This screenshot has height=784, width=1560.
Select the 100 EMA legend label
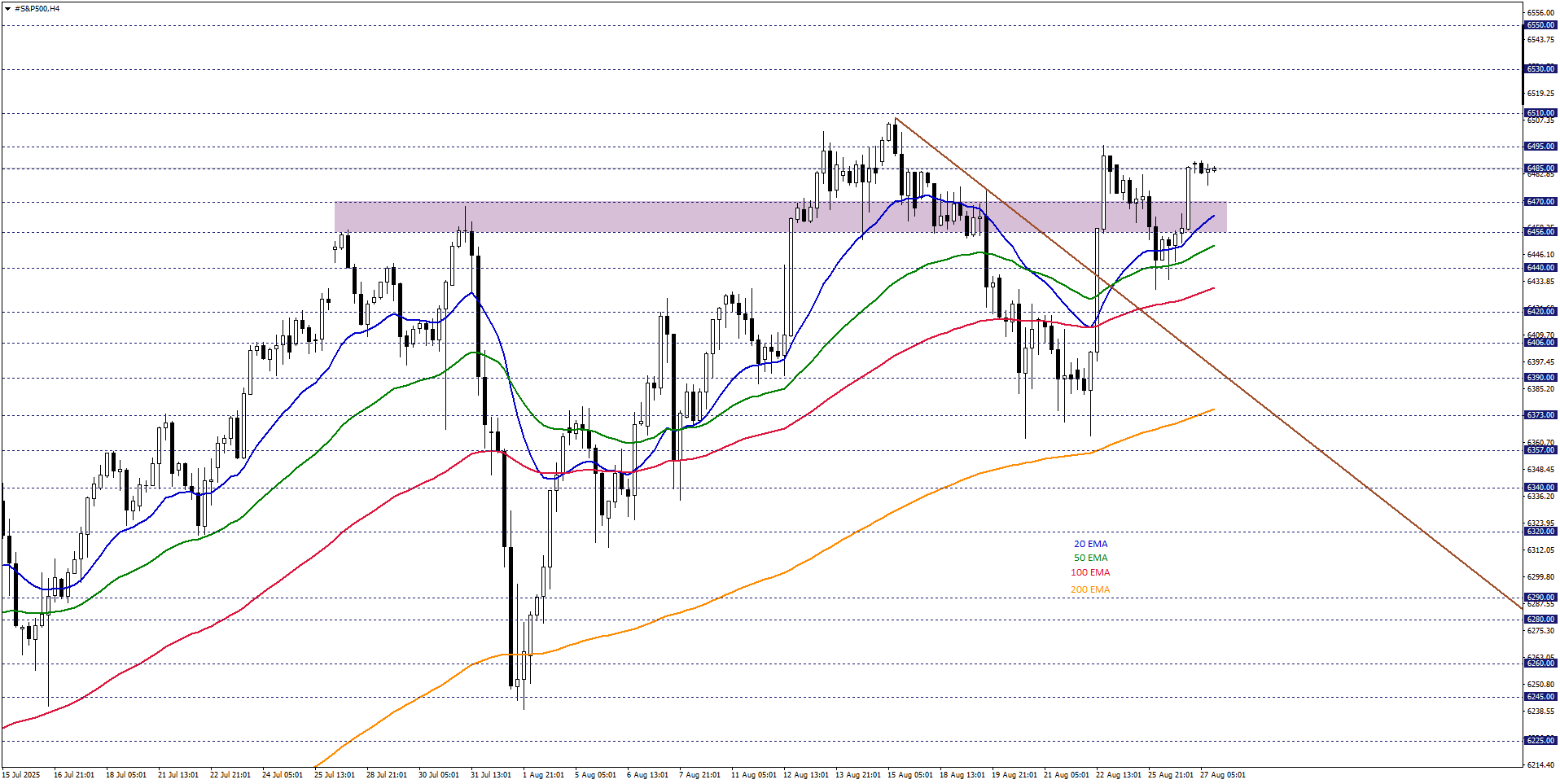click(x=1090, y=573)
